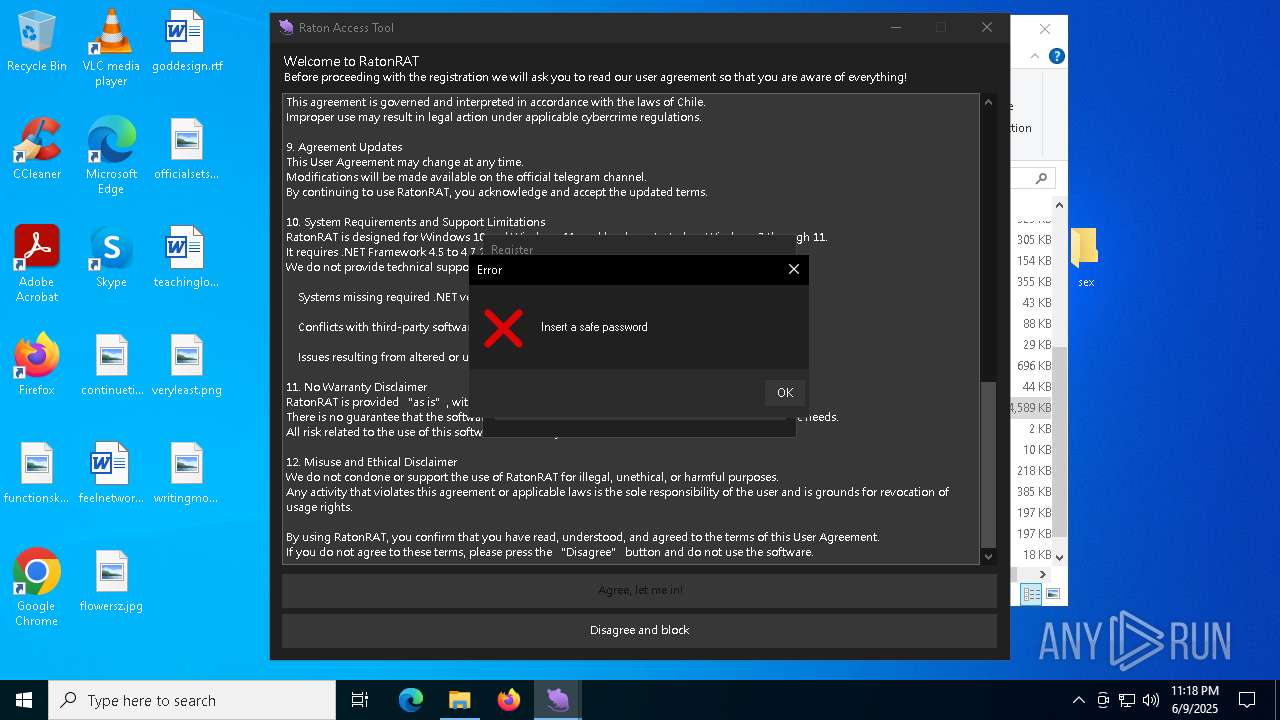Click OK in the Error dialog
The width and height of the screenshot is (1280, 720).
[x=785, y=393]
